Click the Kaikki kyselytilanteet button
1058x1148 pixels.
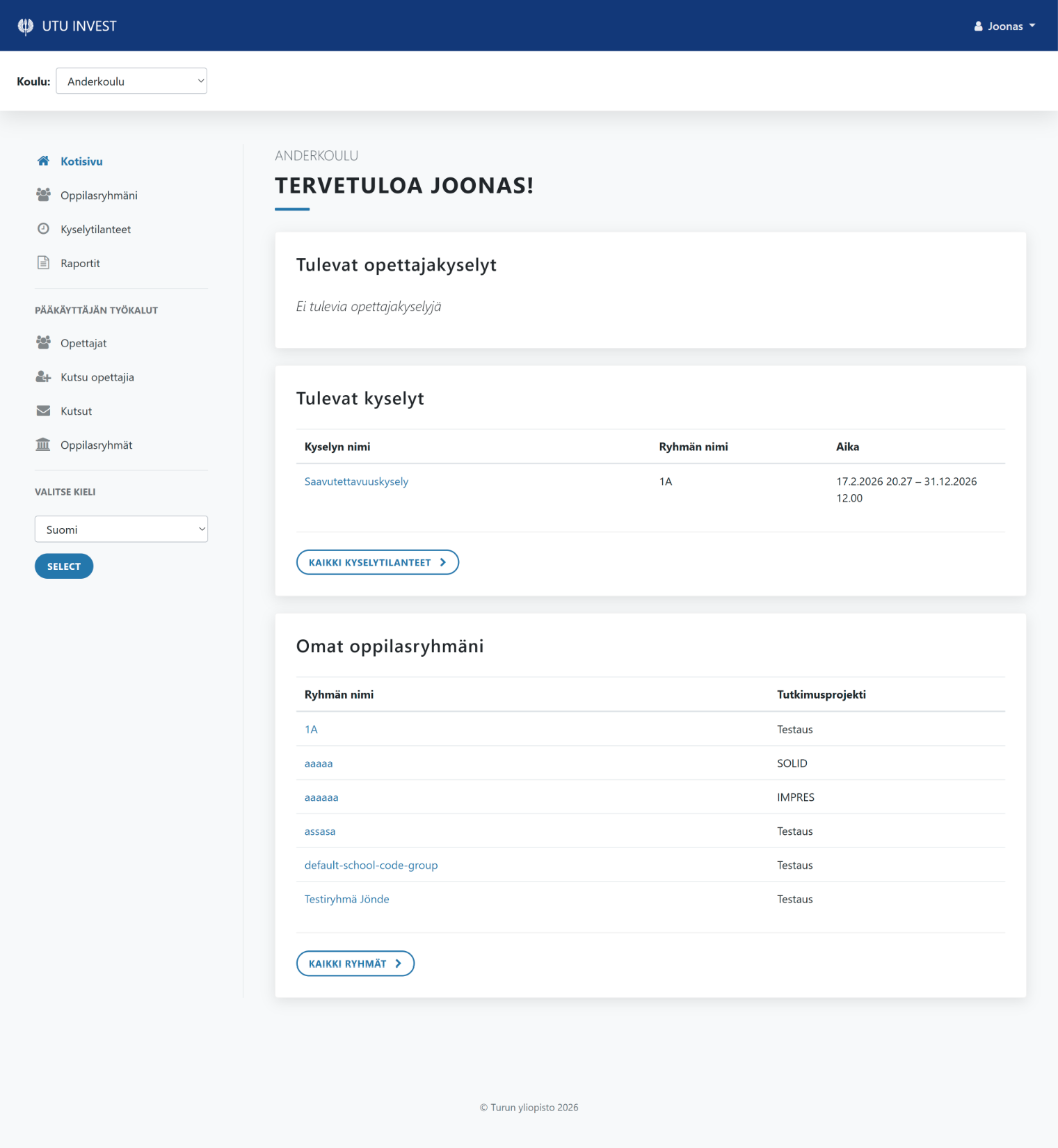pyautogui.click(x=378, y=562)
